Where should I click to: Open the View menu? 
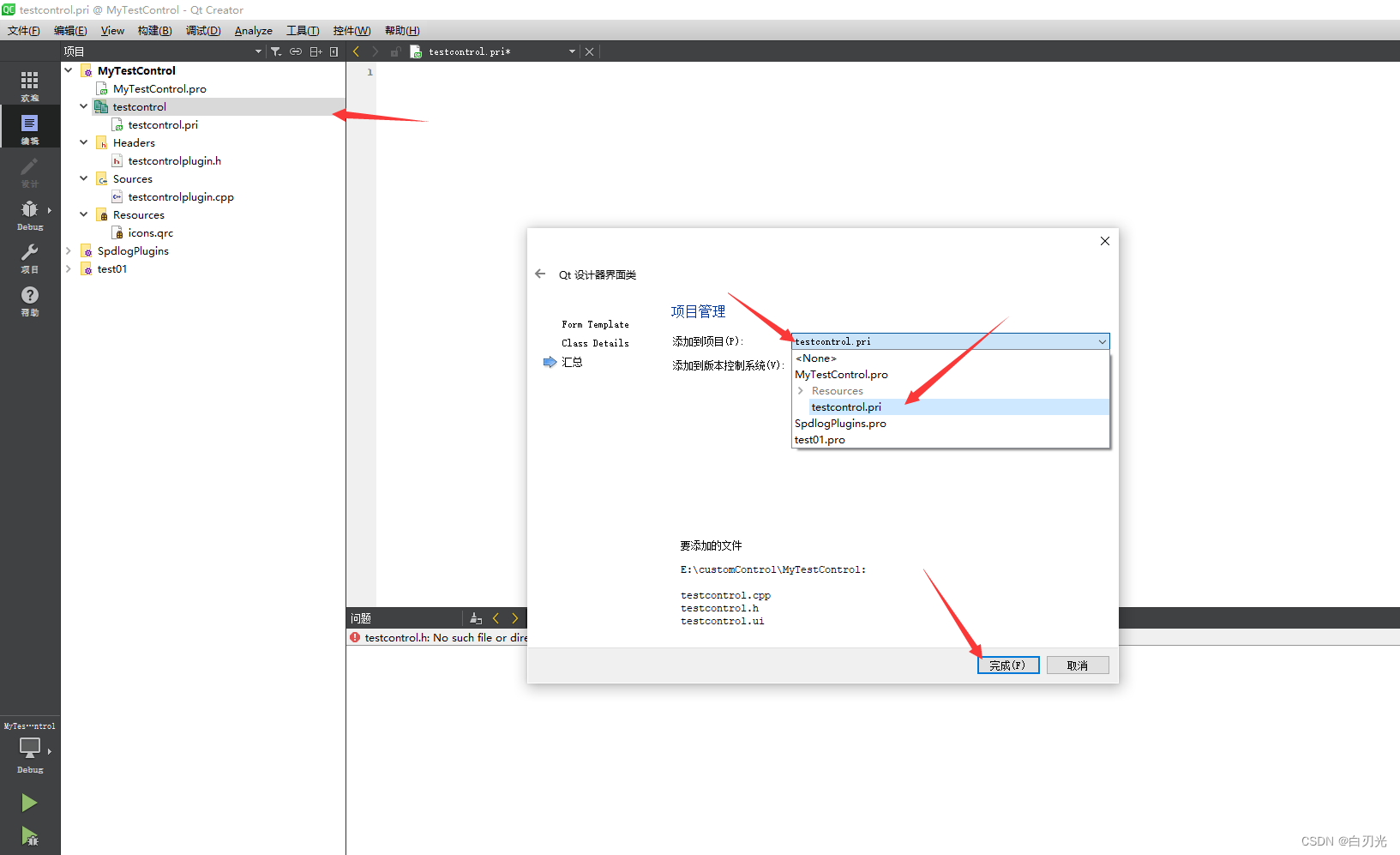click(x=112, y=30)
